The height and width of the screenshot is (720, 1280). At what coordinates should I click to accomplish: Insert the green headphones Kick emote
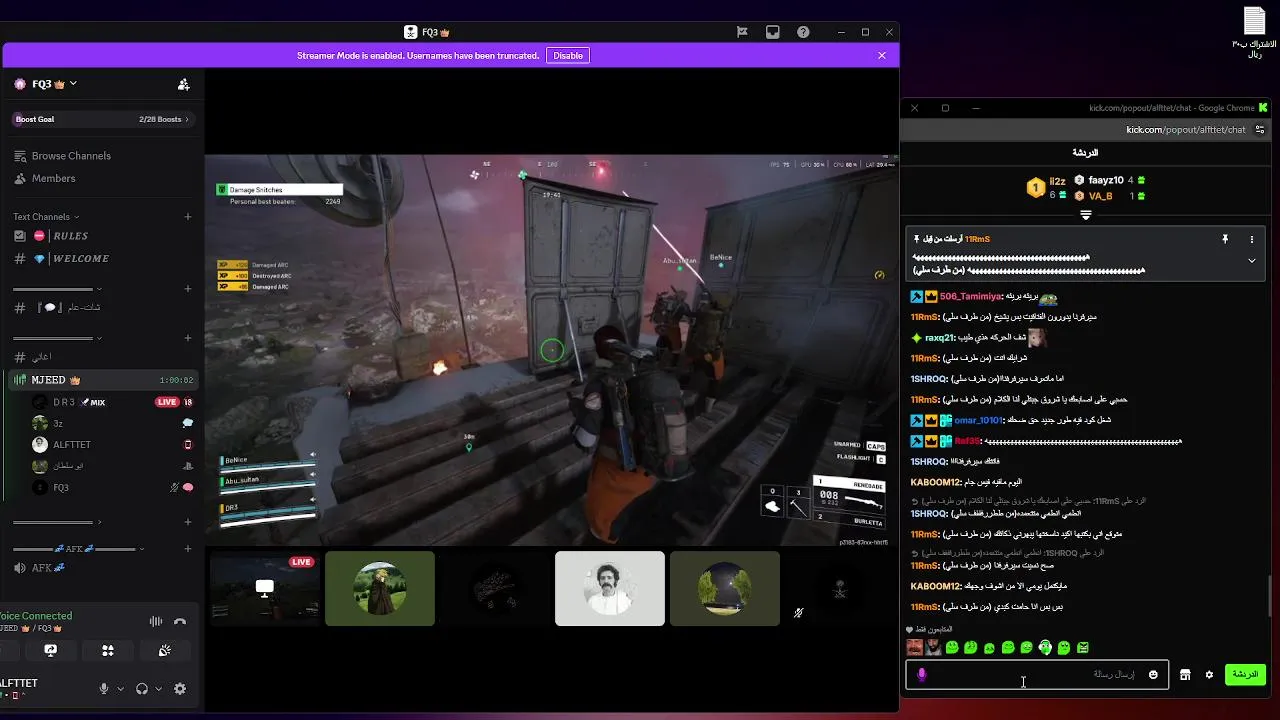point(1045,648)
